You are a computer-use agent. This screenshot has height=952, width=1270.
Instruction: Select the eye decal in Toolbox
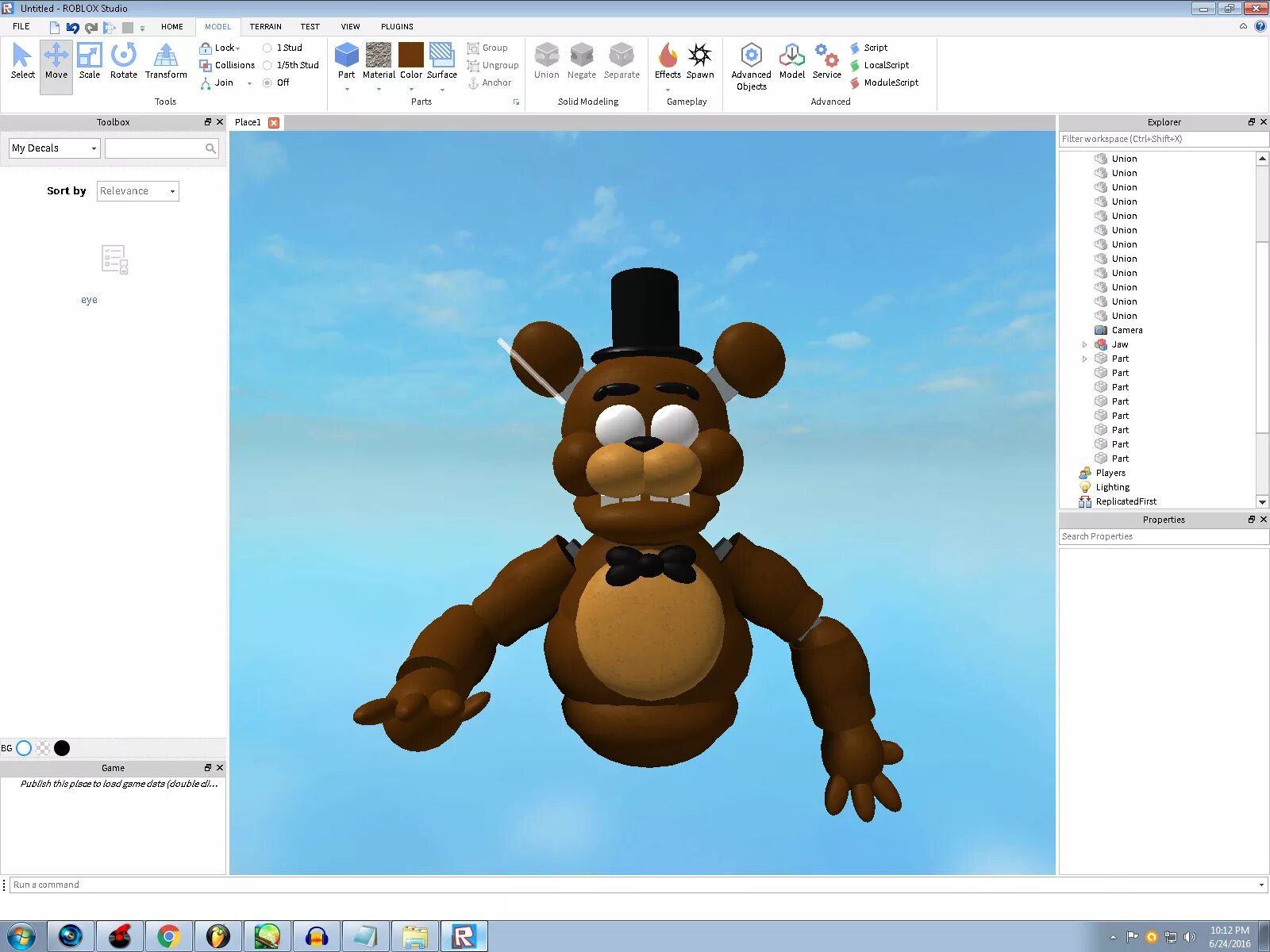114,260
